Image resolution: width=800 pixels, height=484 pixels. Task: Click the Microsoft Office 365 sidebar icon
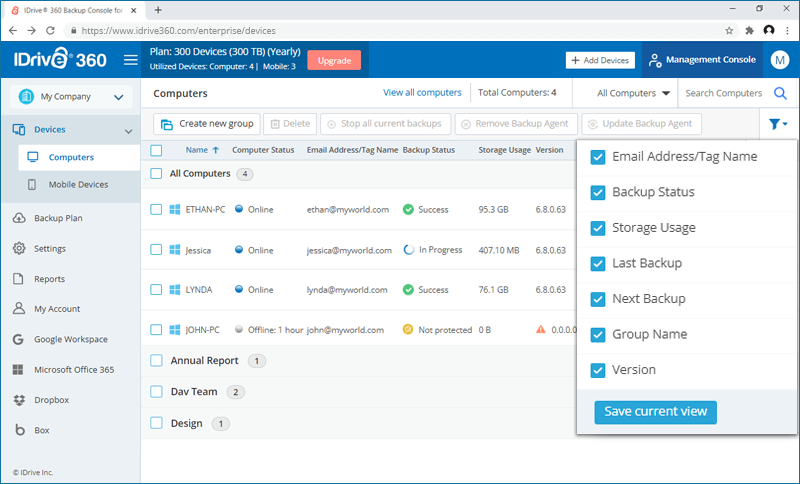point(19,369)
